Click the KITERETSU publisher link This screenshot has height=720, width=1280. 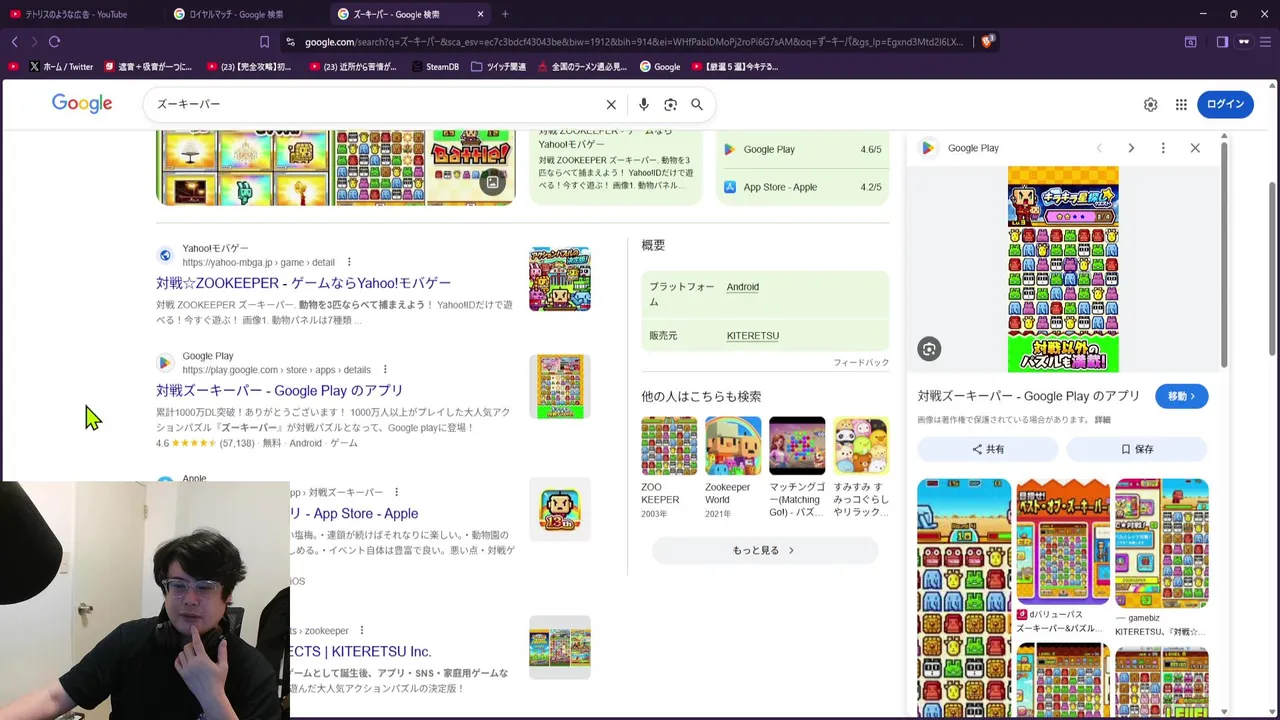click(x=752, y=336)
